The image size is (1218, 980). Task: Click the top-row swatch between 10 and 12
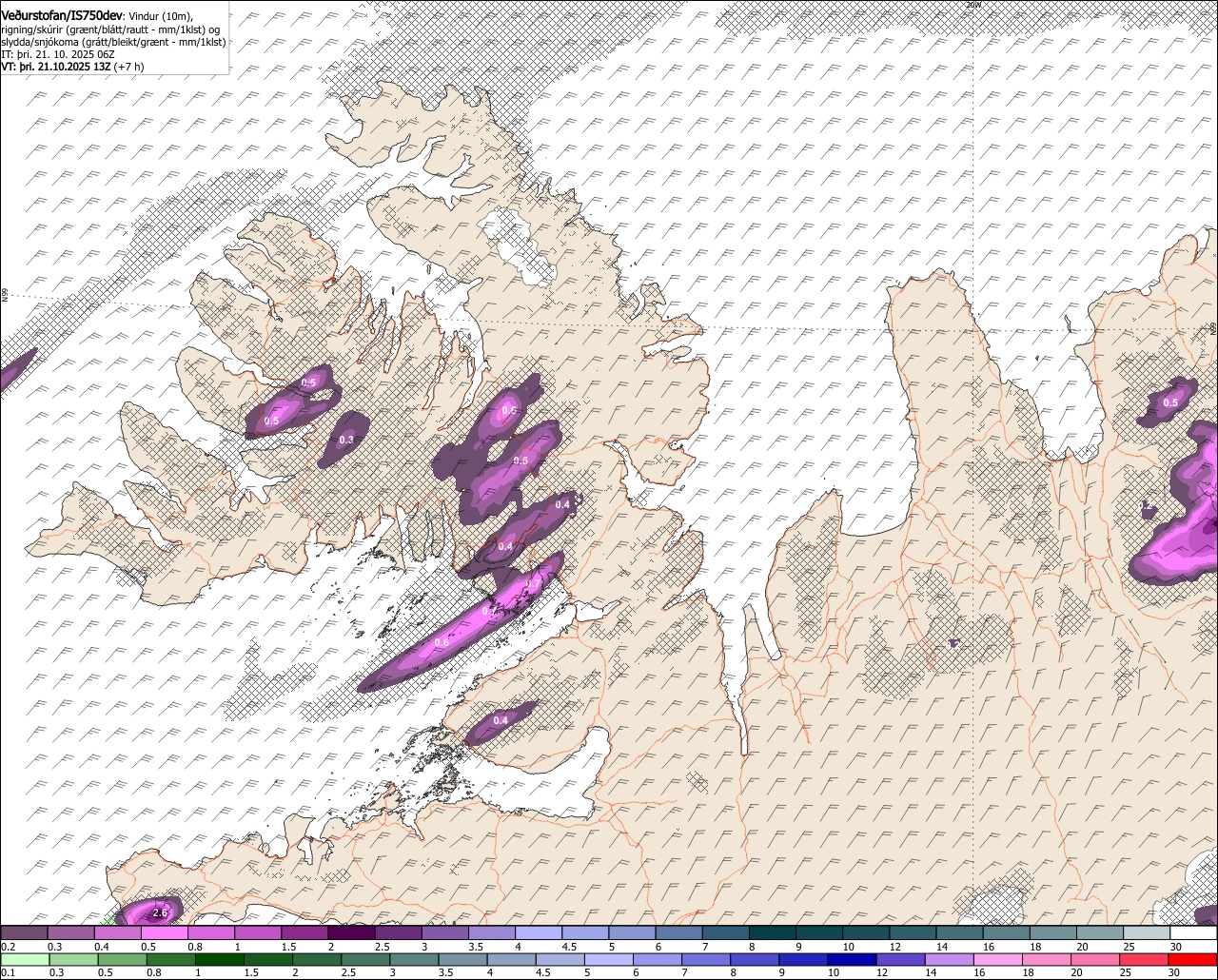coord(866,933)
